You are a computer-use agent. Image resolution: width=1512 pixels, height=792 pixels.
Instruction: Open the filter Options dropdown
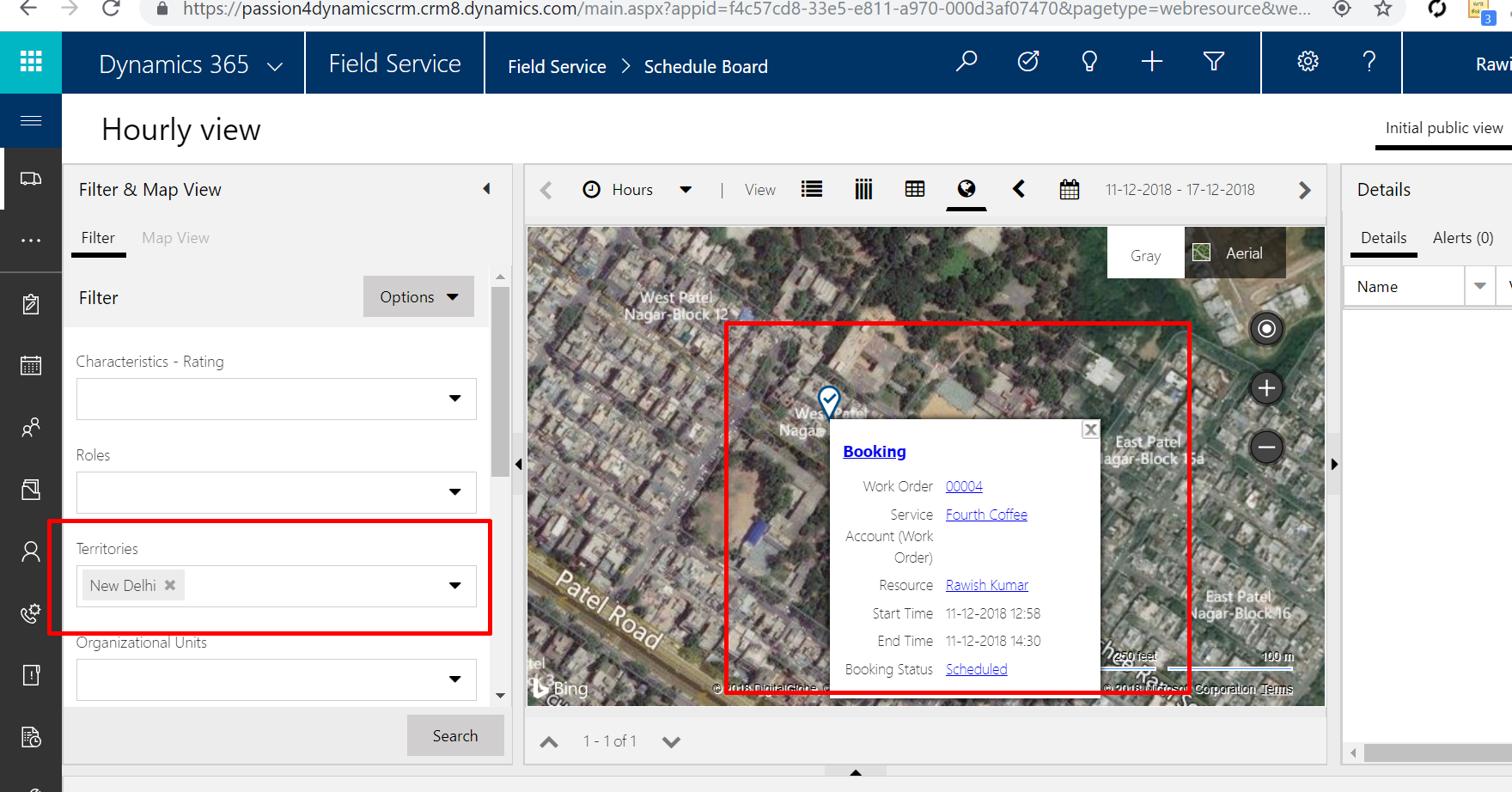tap(418, 297)
